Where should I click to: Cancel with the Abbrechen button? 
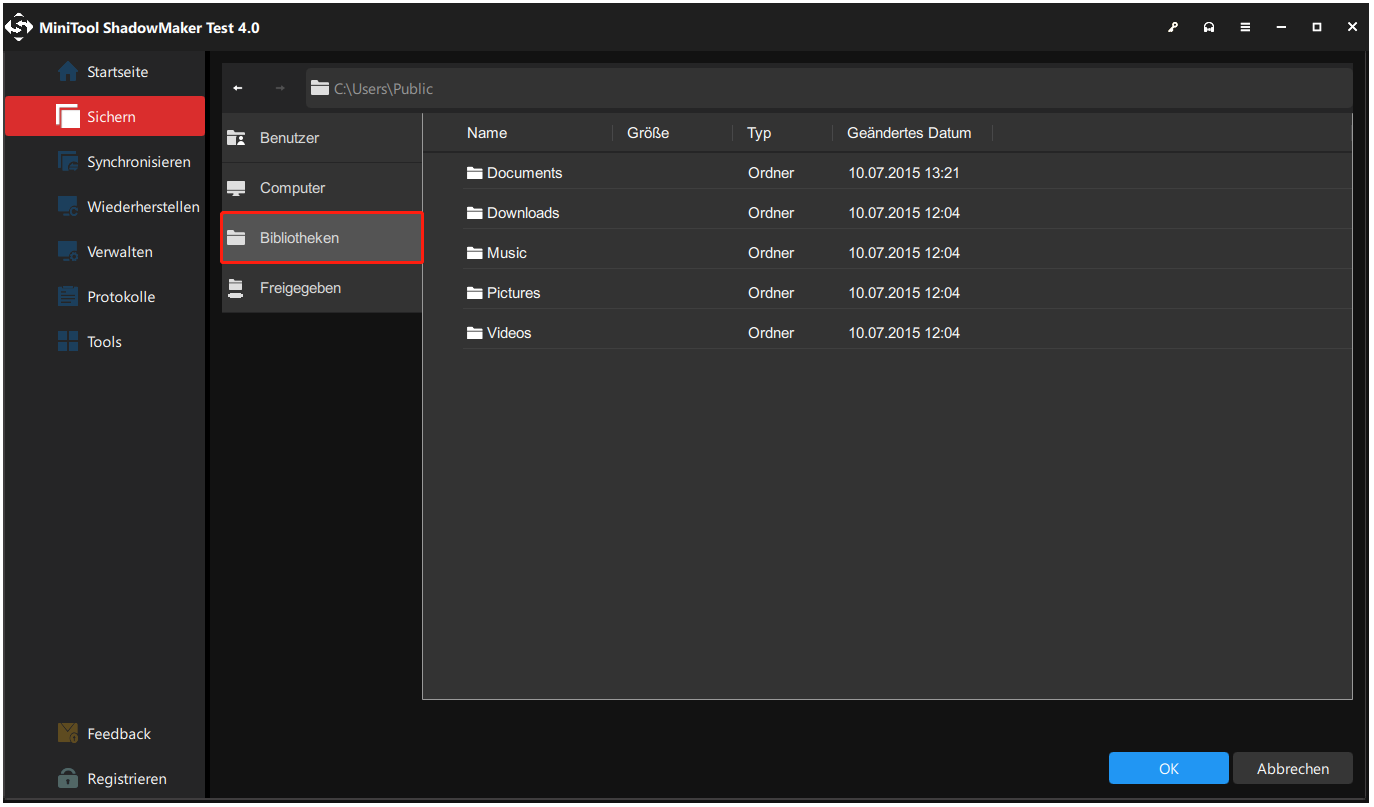pyautogui.click(x=1292, y=768)
